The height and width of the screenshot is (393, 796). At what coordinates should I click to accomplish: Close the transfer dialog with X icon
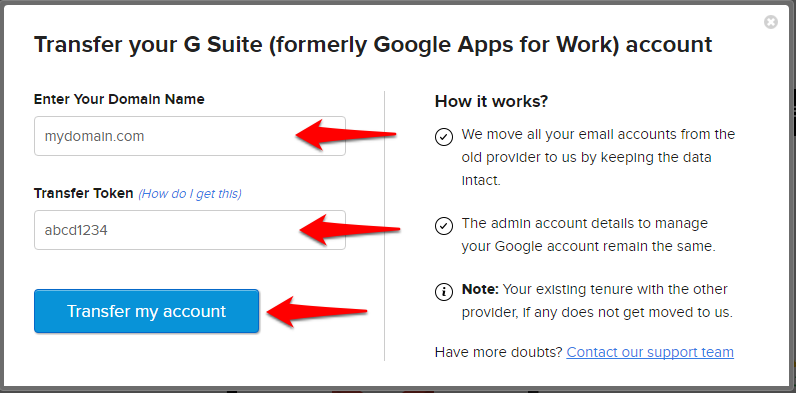(771, 22)
